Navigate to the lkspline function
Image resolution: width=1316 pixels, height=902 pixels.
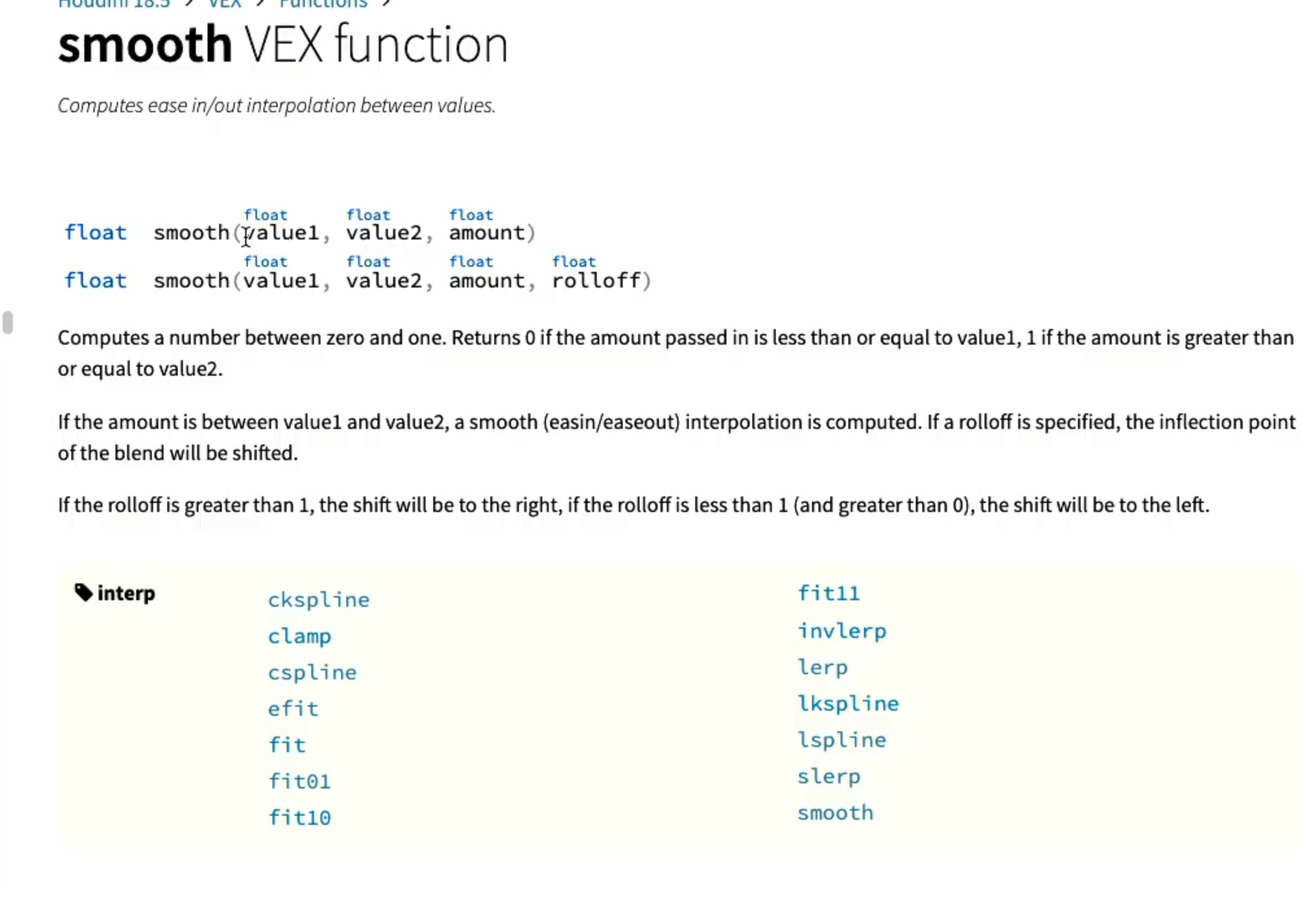tap(848, 703)
